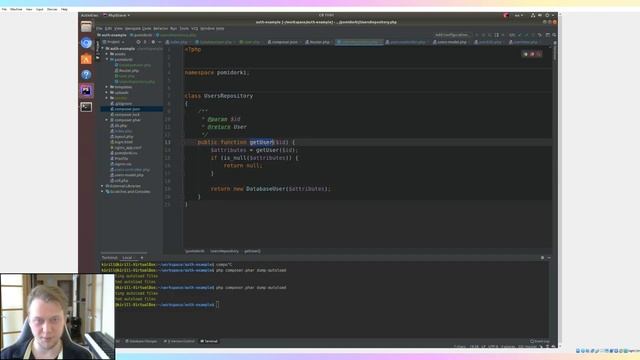
Task: Hide the Terminal panel
Action: point(549,258)
